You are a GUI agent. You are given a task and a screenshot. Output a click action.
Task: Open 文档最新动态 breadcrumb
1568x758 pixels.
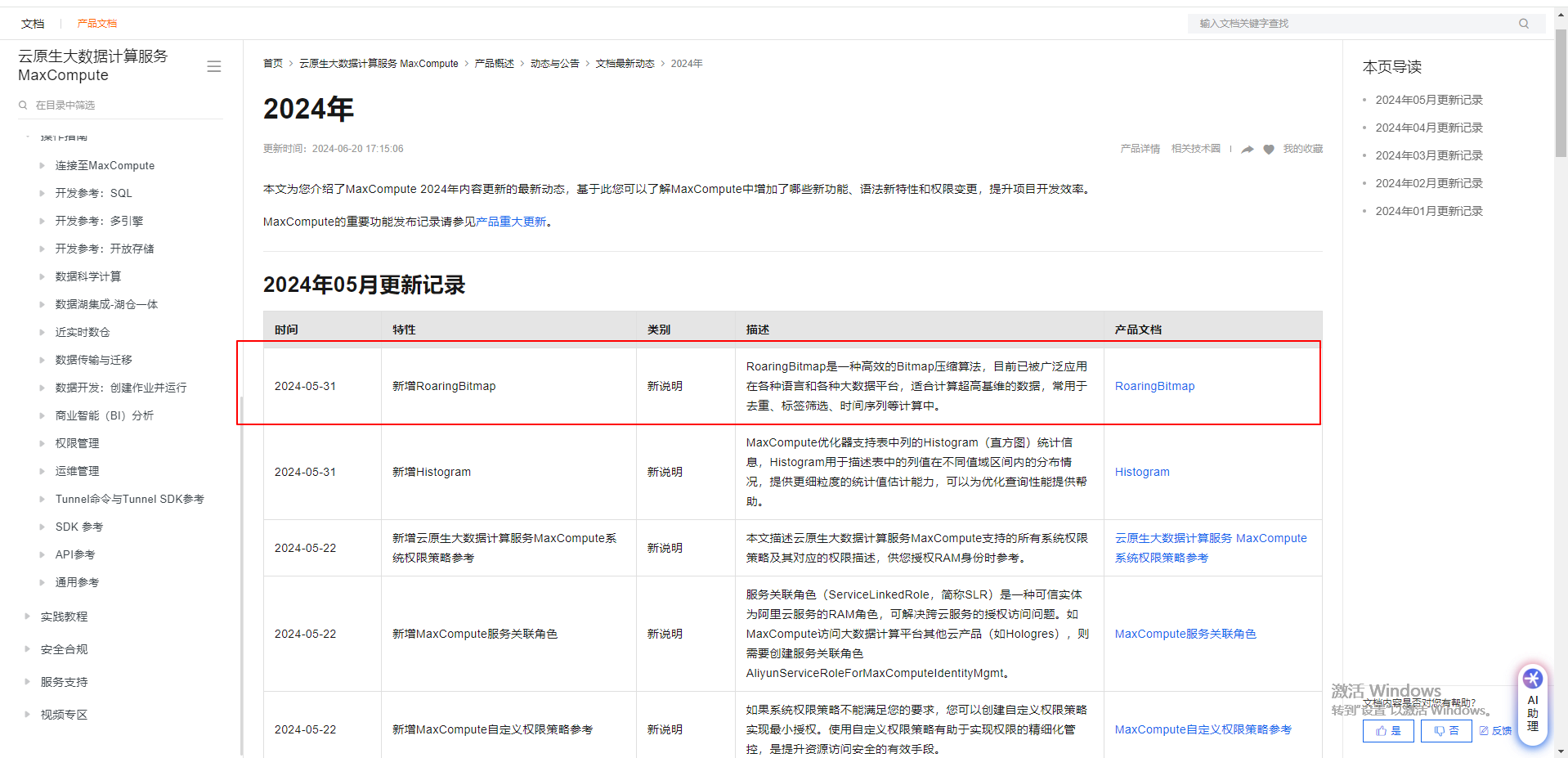tap(625, 64)
